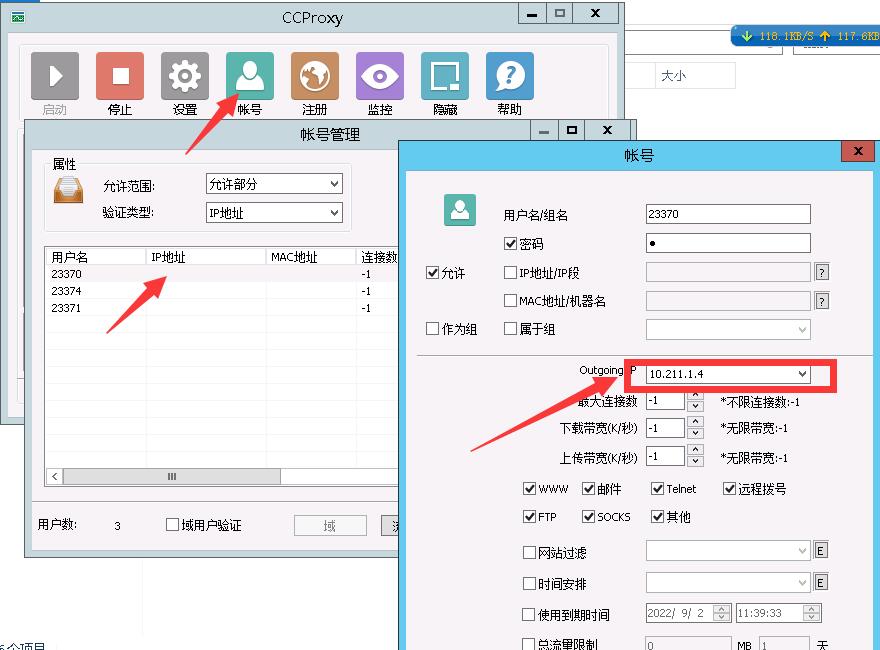Expand the Outgoing IP dropdown
880x650 pixels.
pyautogui.click(x=802, y=374)
